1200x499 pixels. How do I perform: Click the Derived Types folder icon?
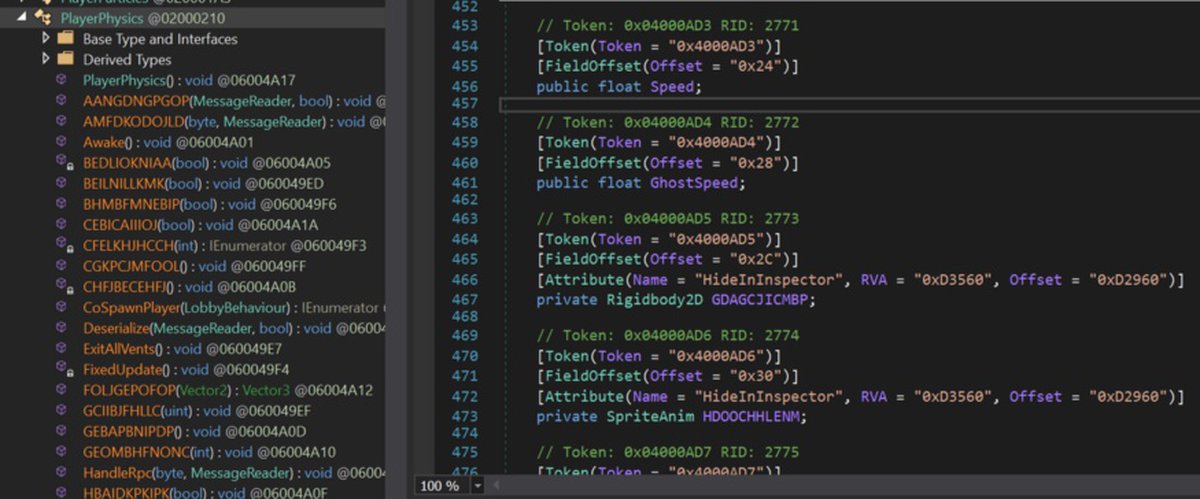(65, 59)
